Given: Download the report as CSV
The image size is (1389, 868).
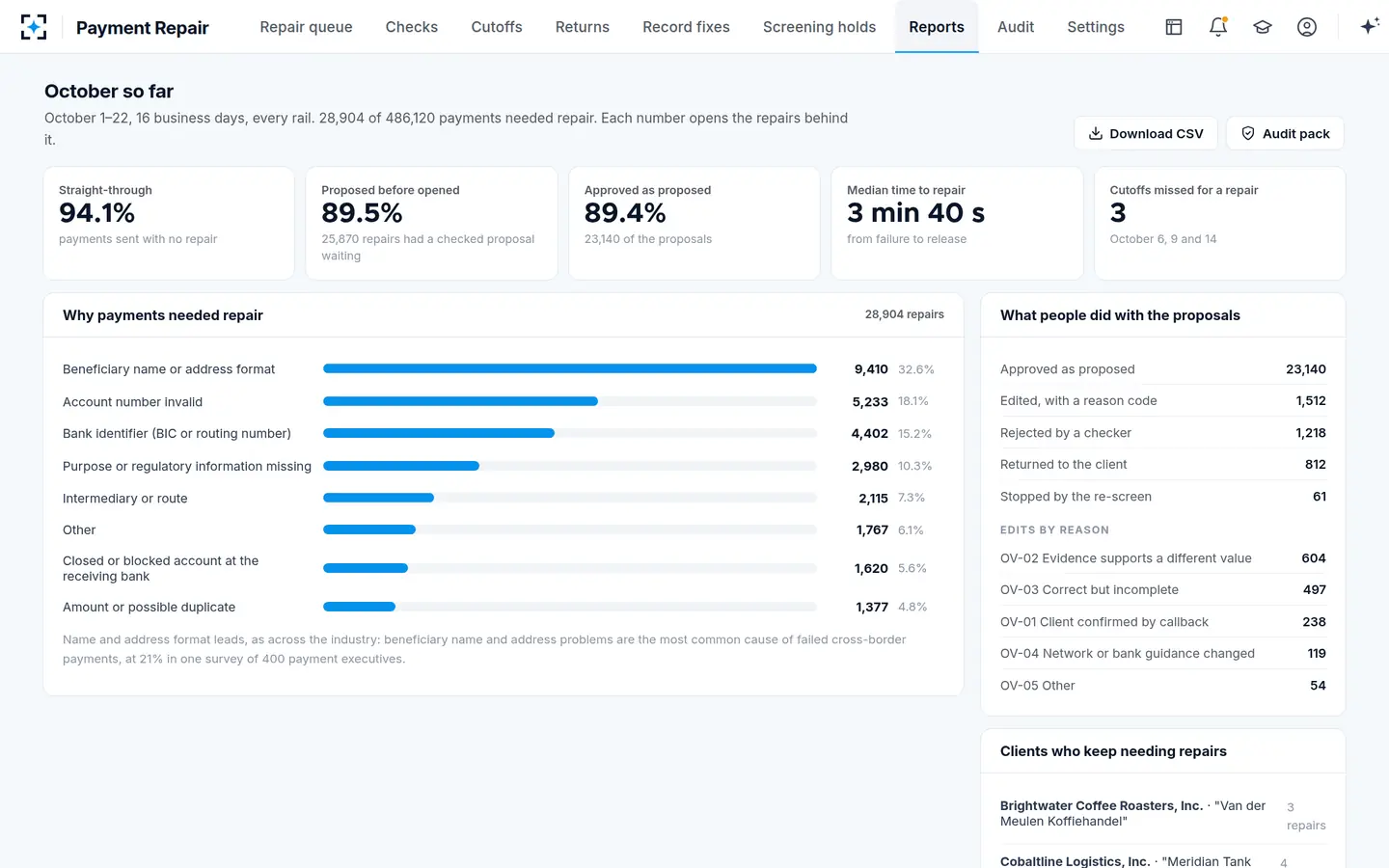Looking at the screenshot, I should pos(1146,133).
